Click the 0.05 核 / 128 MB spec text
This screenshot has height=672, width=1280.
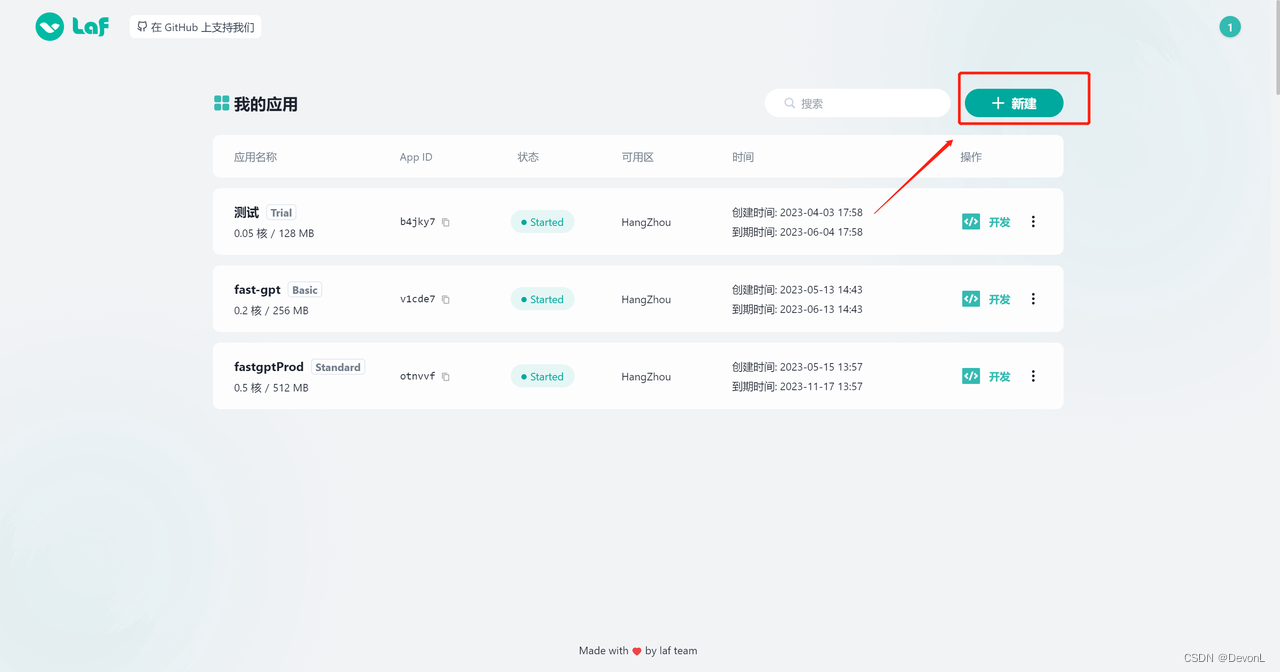click(x=274, y=233)
